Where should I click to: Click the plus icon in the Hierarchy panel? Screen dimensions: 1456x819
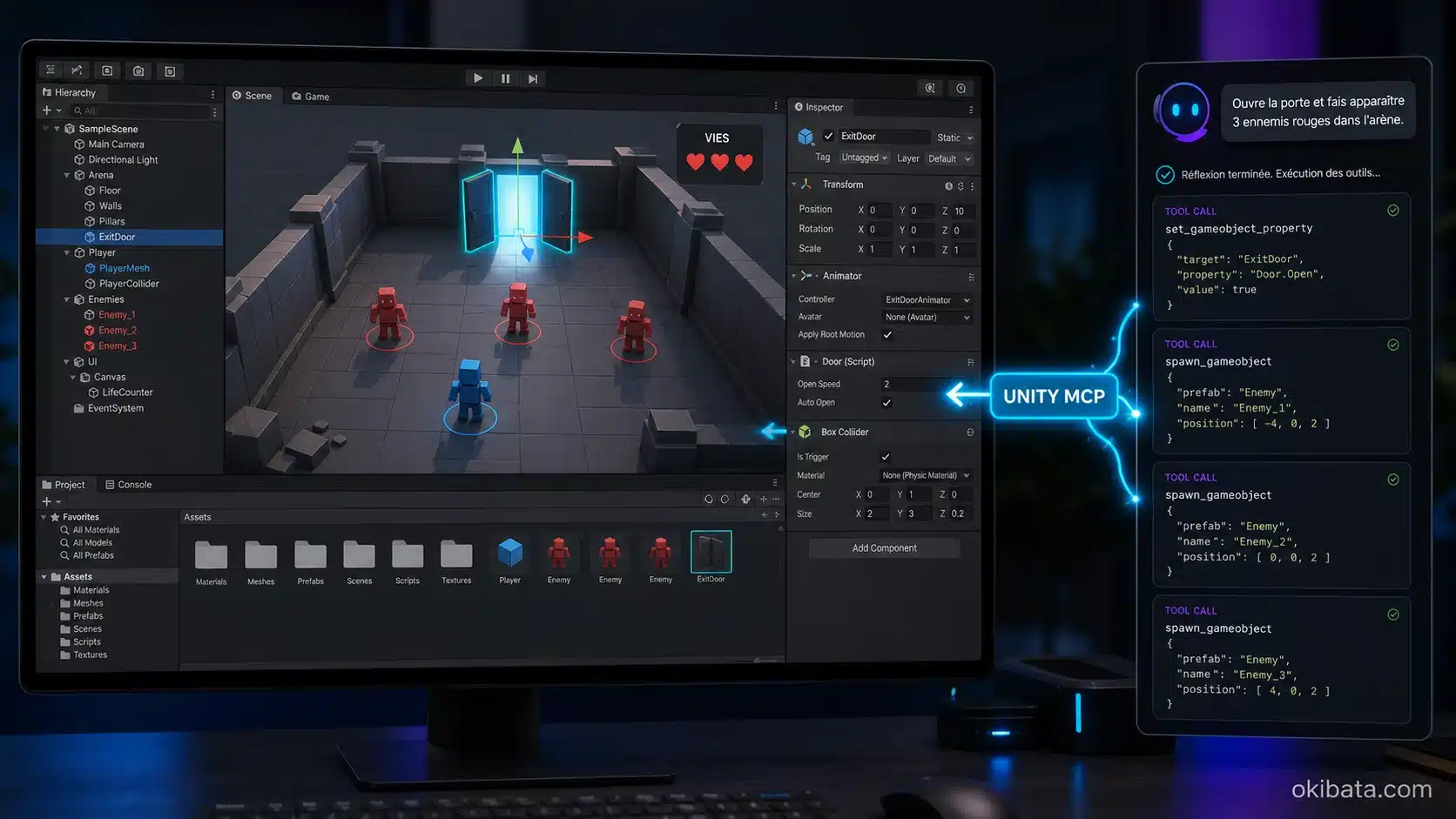click(47, 111)
